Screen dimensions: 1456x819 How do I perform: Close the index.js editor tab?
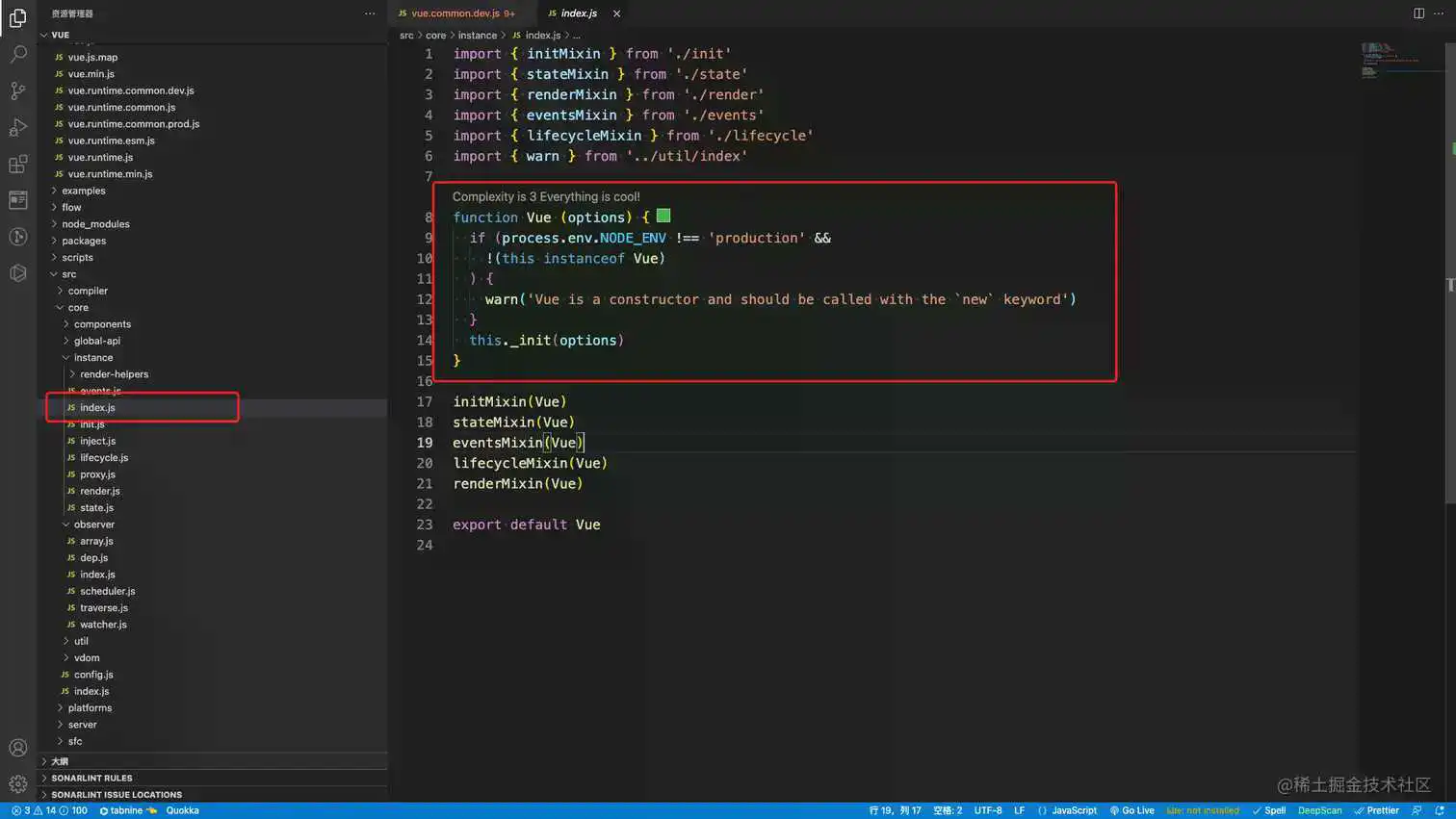click(x=616, y=13)
